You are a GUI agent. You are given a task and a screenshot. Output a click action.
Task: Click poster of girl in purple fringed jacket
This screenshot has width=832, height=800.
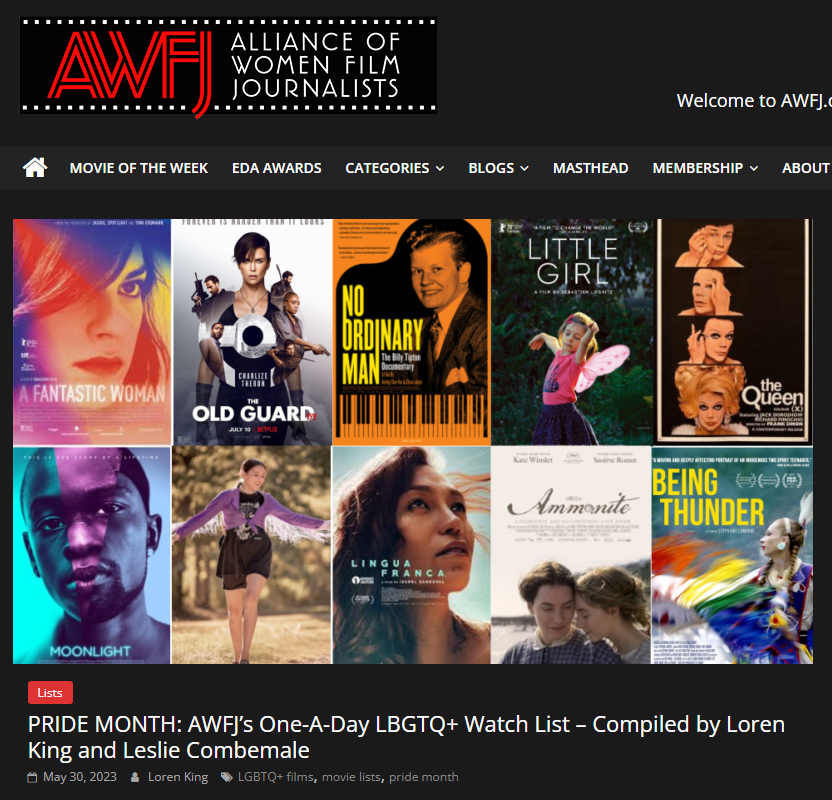coord(252,555)
